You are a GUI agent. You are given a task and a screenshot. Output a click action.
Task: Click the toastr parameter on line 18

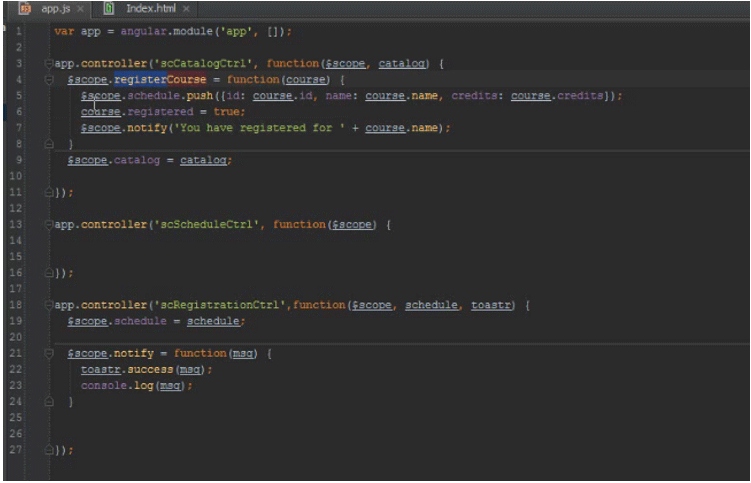[x=491, y=305]
